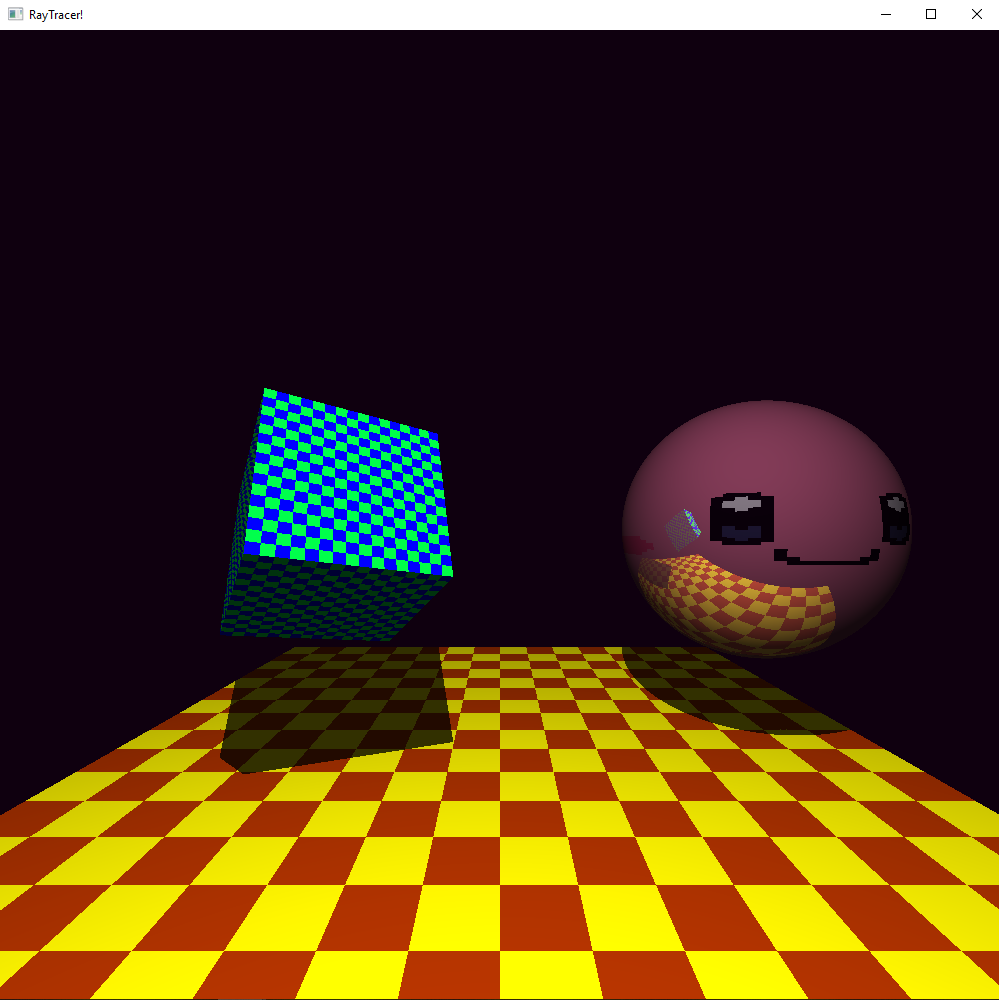
Task: Click the small cube reflection on the sphere
Action: [x=684, y=526]
